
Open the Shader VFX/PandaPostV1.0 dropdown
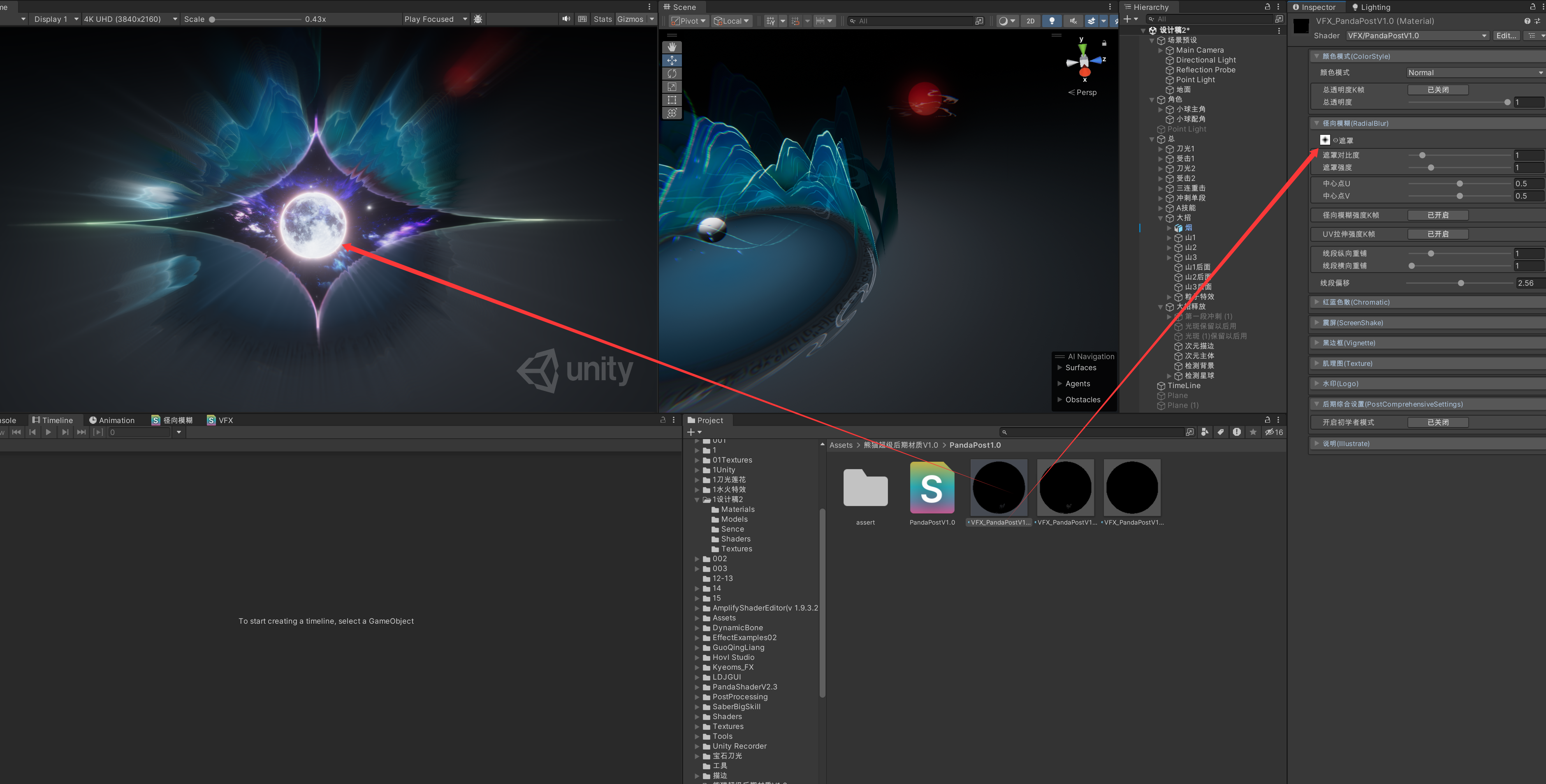(1418, 35)
